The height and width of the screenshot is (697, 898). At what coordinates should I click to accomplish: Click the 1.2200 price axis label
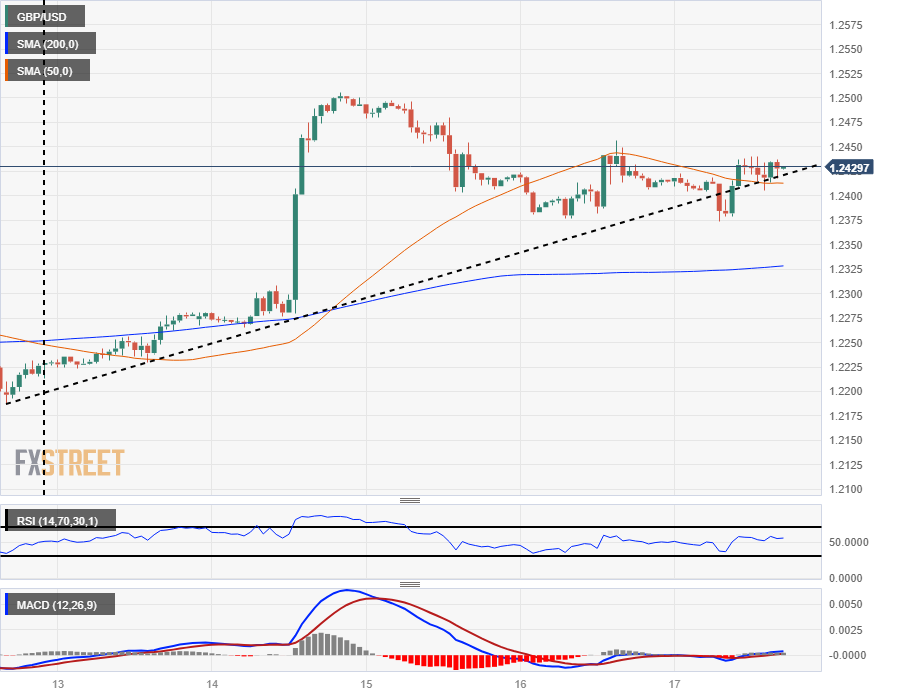(x=846, y=391)
